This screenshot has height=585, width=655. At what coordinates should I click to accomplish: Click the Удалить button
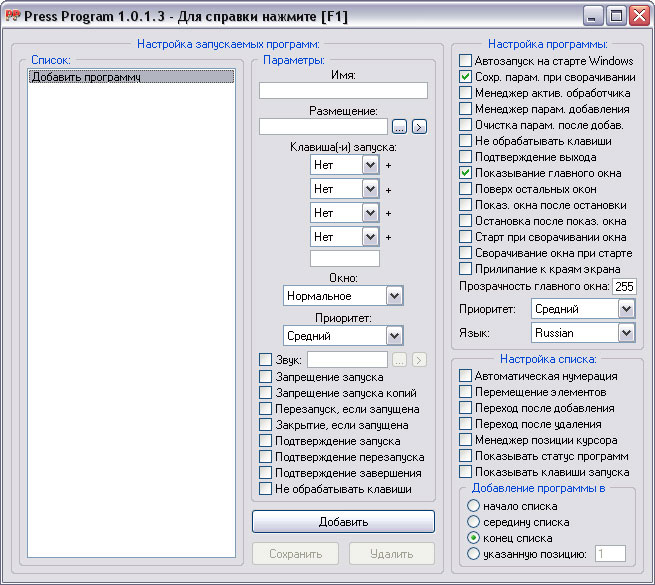coord(392,554)
